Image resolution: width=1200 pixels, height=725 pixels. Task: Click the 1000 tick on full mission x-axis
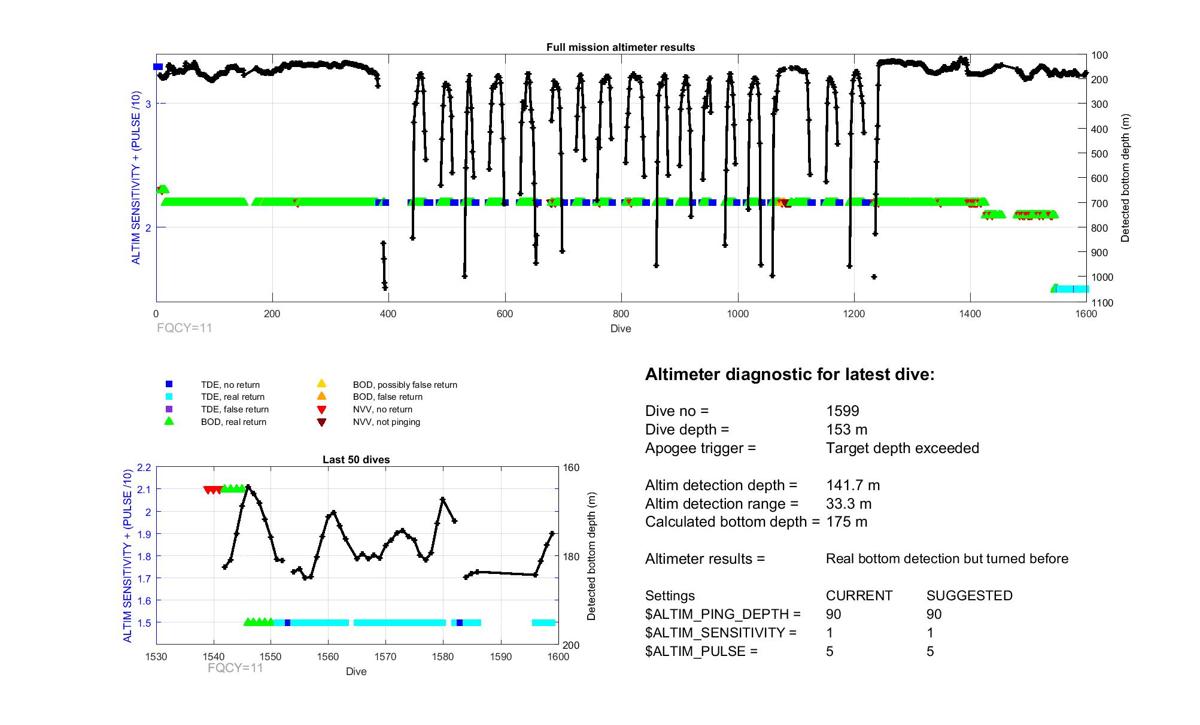pos(738,313)
